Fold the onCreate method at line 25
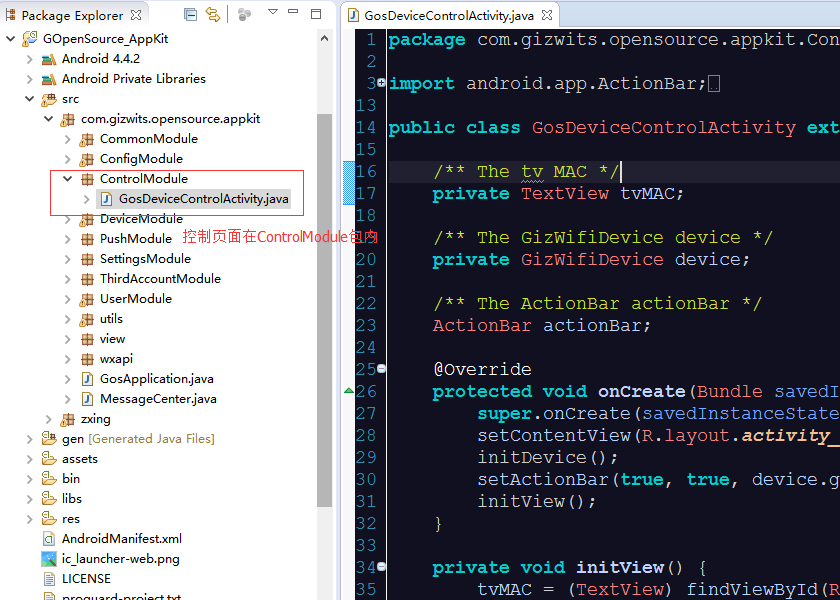The width and height of the screenshot is (840, 600). (381, 369)
